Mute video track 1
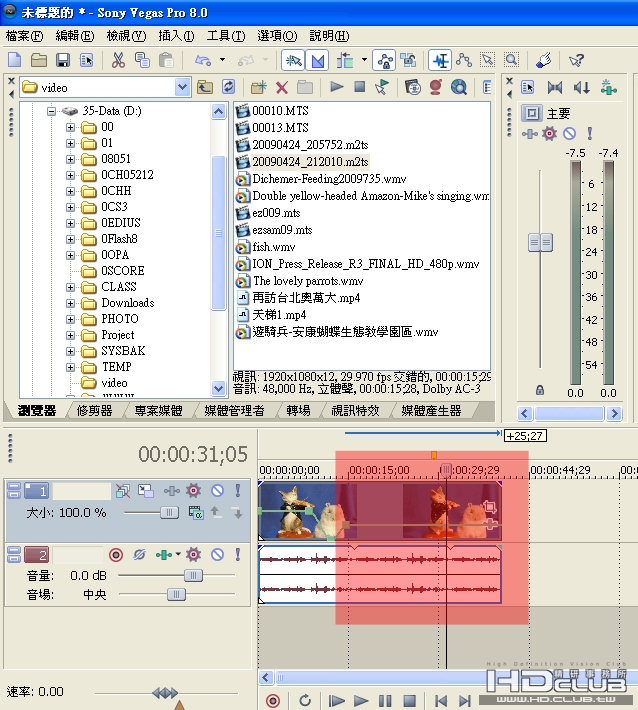This screenshot has width=638, height=710. tap(217, 490)
